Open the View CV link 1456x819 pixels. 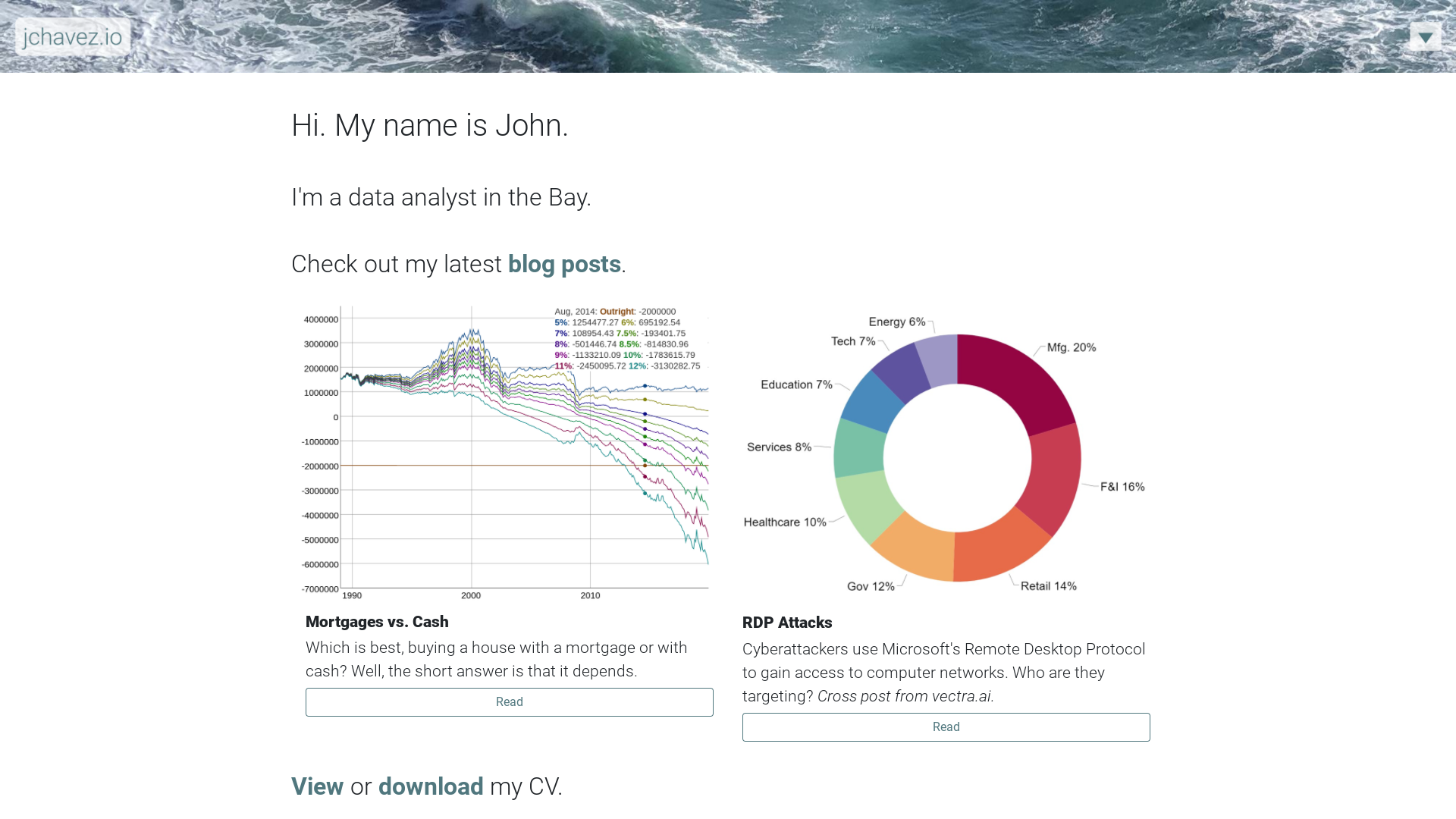pyautogui.click(x=317, y=787)
